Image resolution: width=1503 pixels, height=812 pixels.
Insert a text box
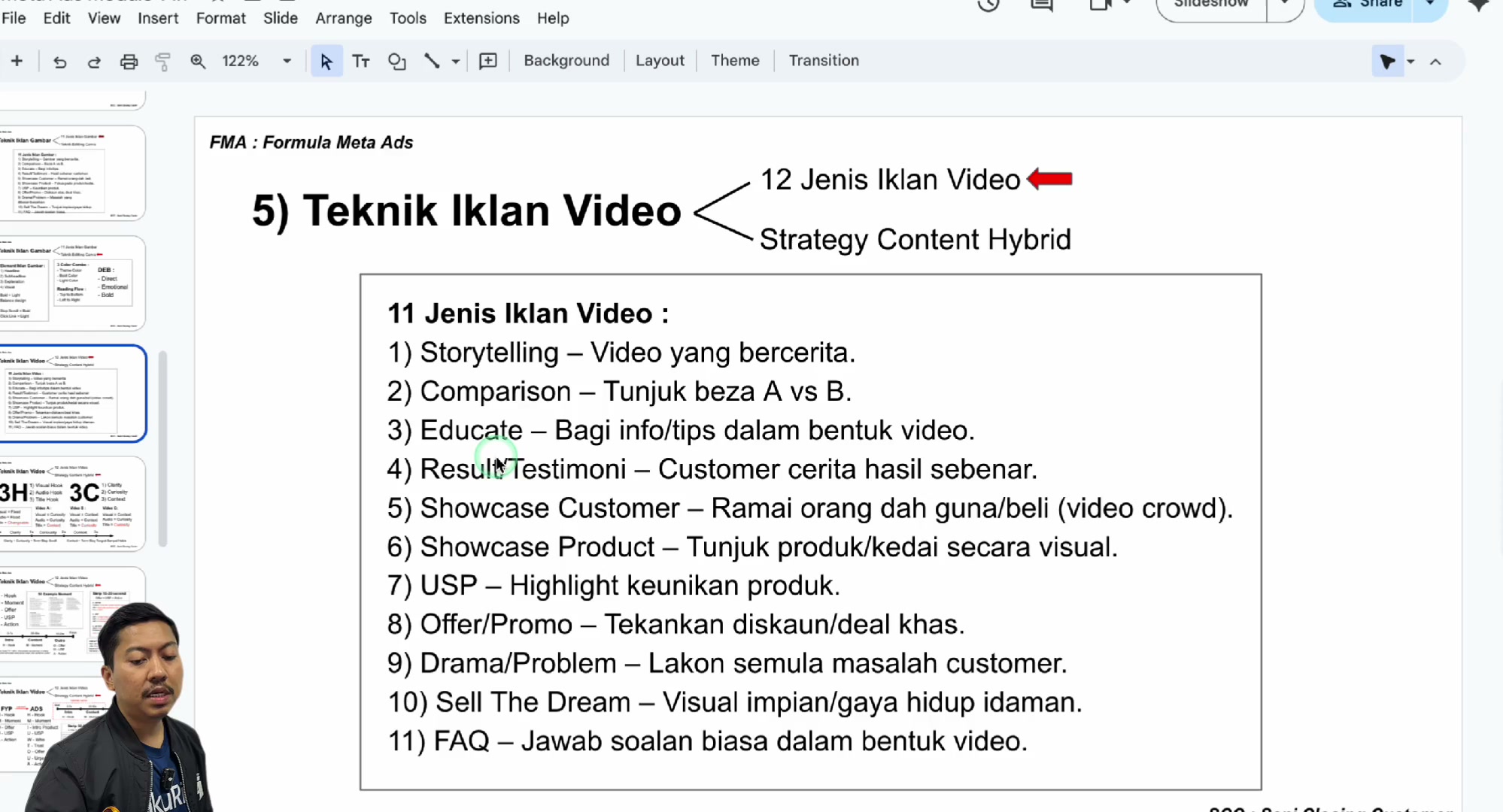click(361, 62)
